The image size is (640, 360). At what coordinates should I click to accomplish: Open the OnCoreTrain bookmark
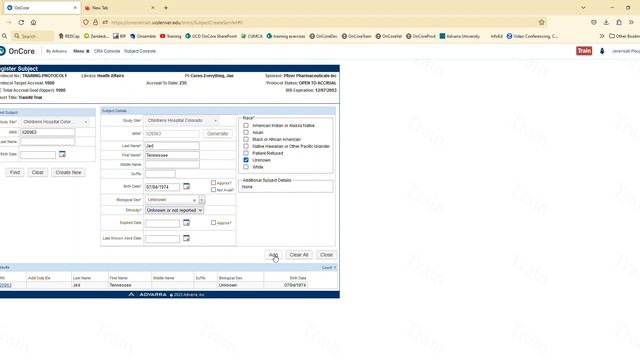[x=356, y=36]
